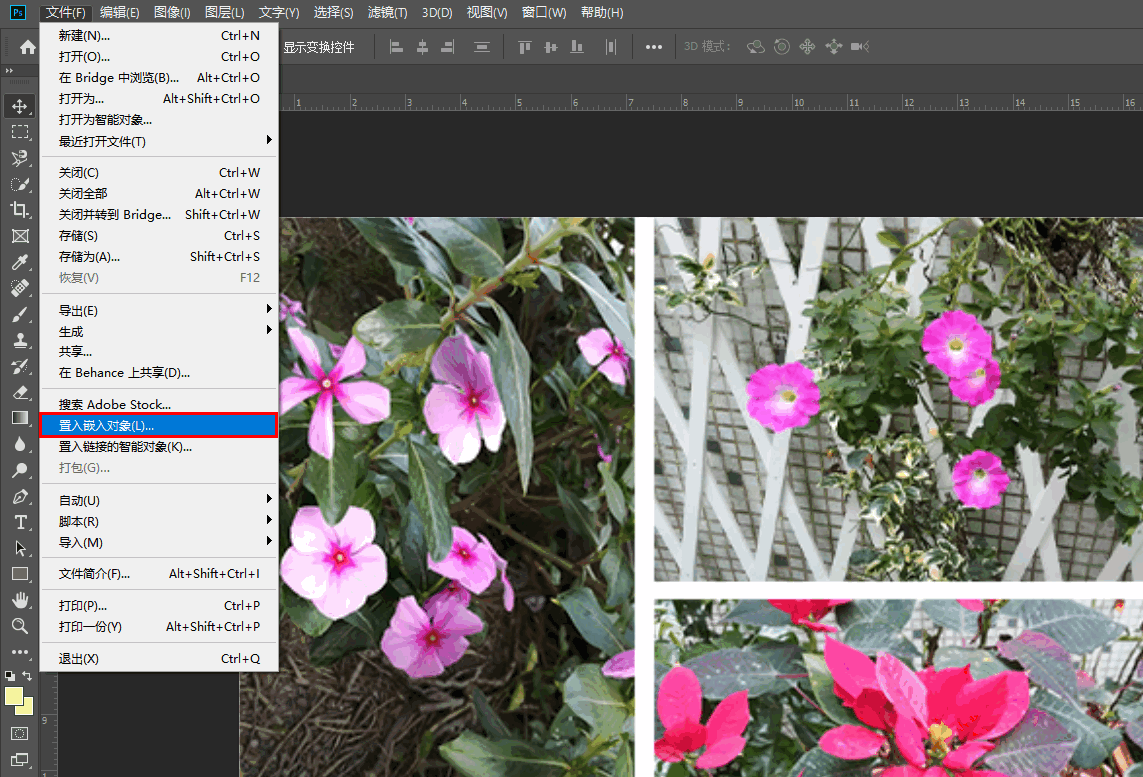The height and width of the screenshot is (777, 1143).
Task: Click the three-dots more align options button
Action: (654, 47)
